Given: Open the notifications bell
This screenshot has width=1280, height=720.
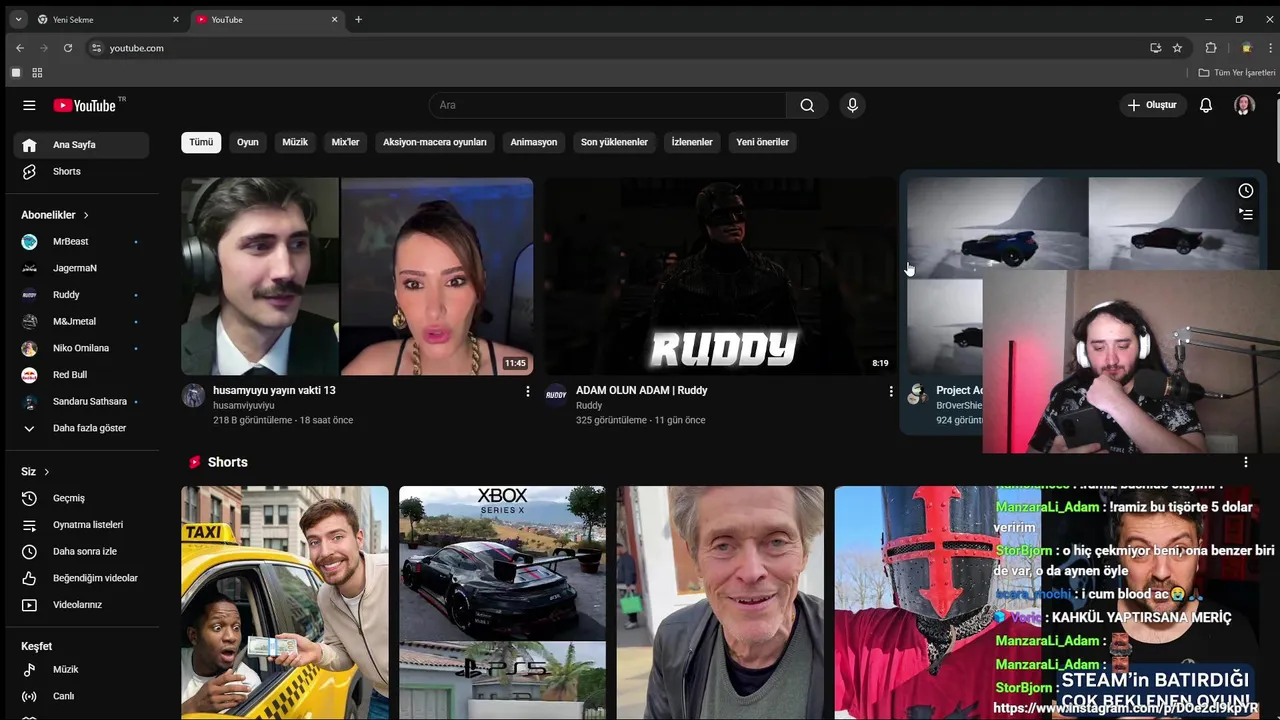Looking at the screenshot, I should [1206, 105].
